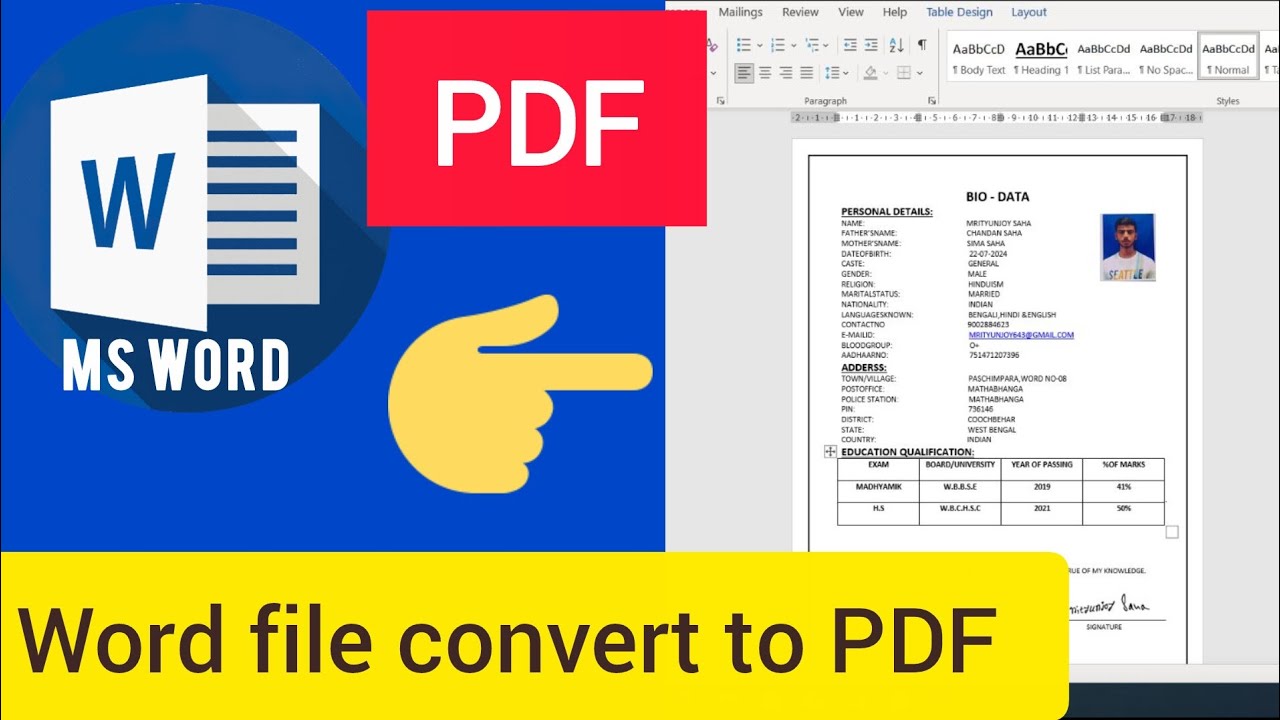
Task: Click the table move handle above the education table
Action: pyautogui.click(x=829, y=452)
